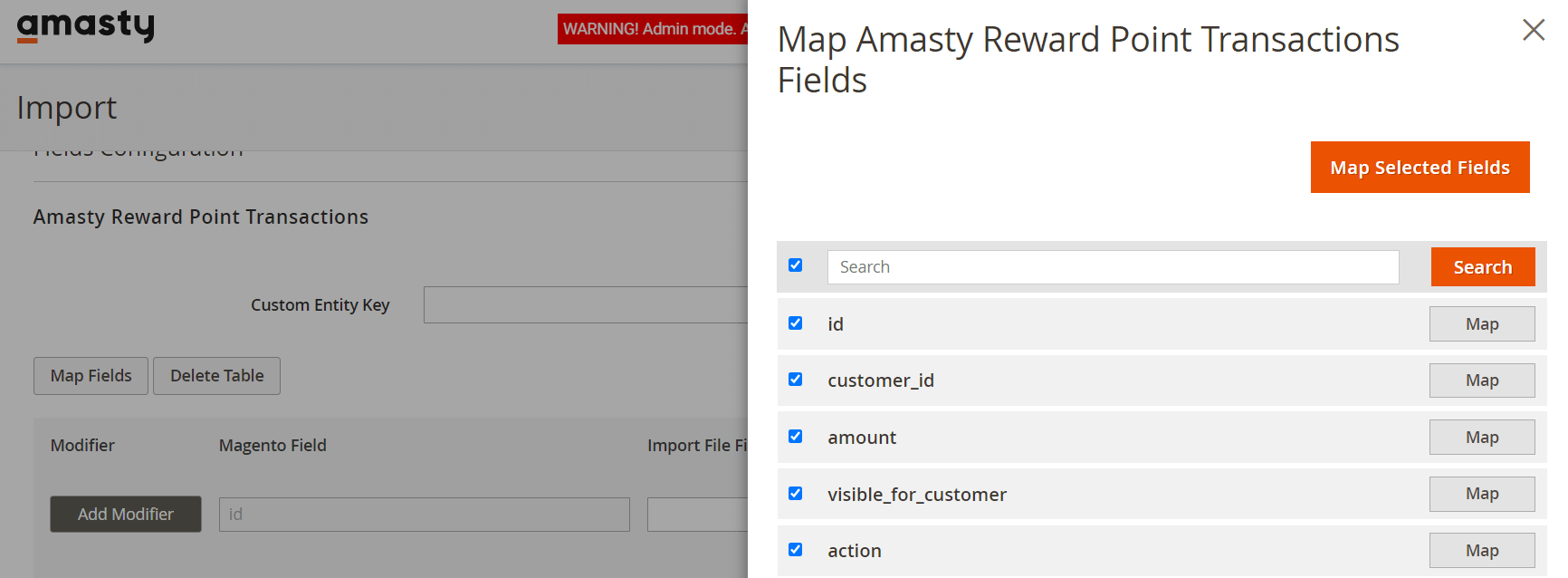Click the amasty logo

coord(86,25)
